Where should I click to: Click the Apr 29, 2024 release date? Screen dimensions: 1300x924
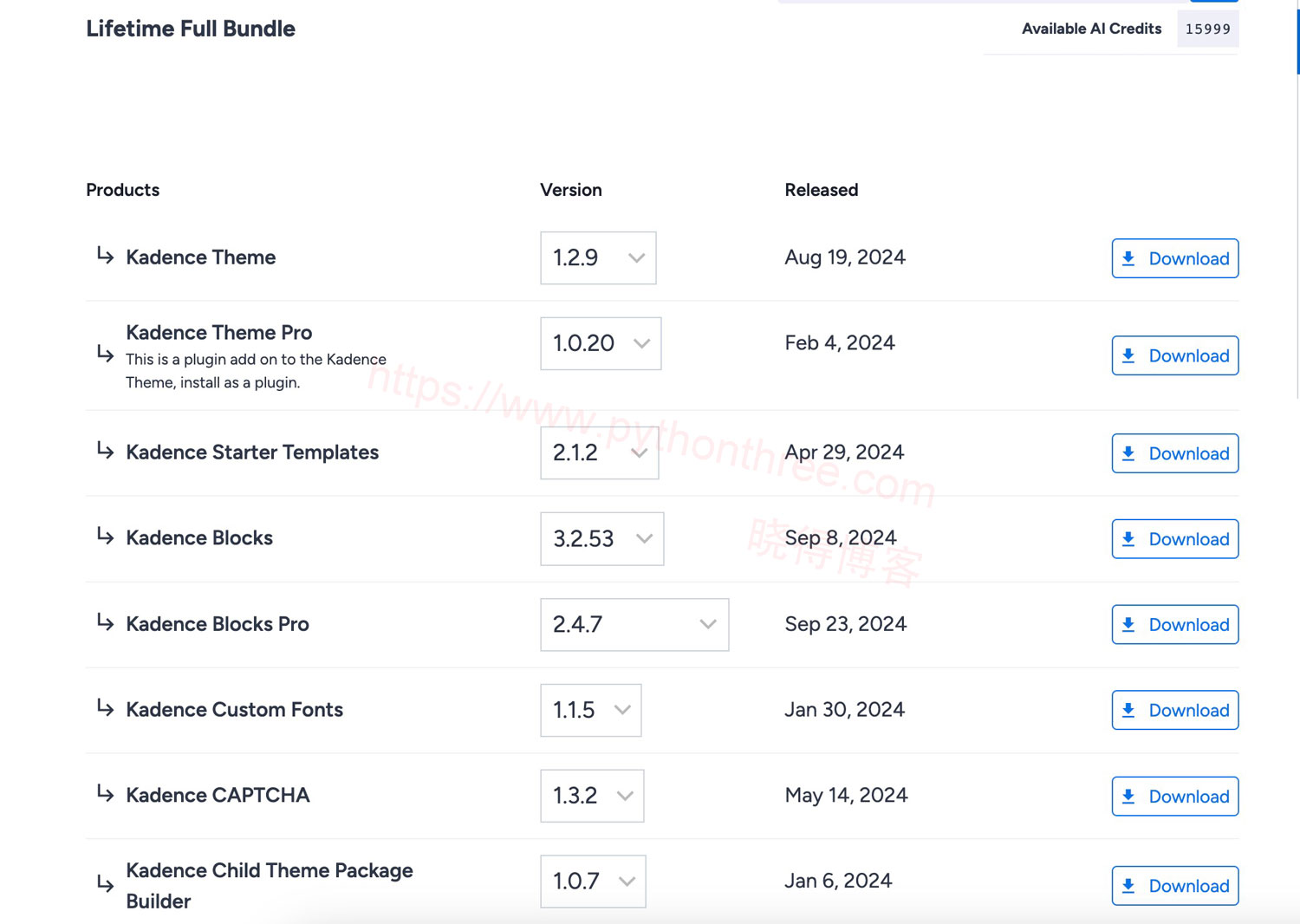tap(844, 452)
